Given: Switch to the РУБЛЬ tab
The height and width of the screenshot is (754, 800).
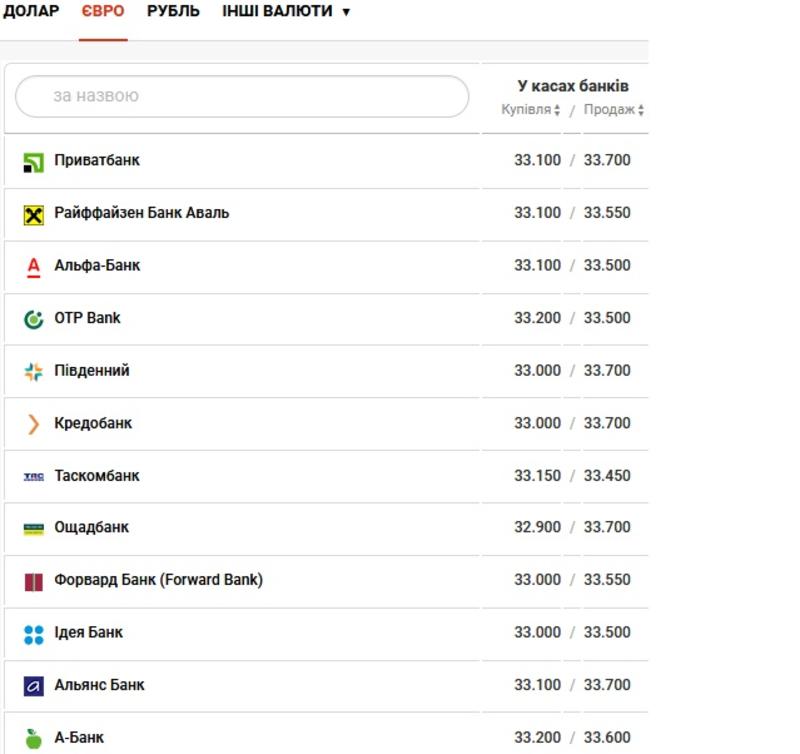Looking at the screenshot, I should 173,11.
